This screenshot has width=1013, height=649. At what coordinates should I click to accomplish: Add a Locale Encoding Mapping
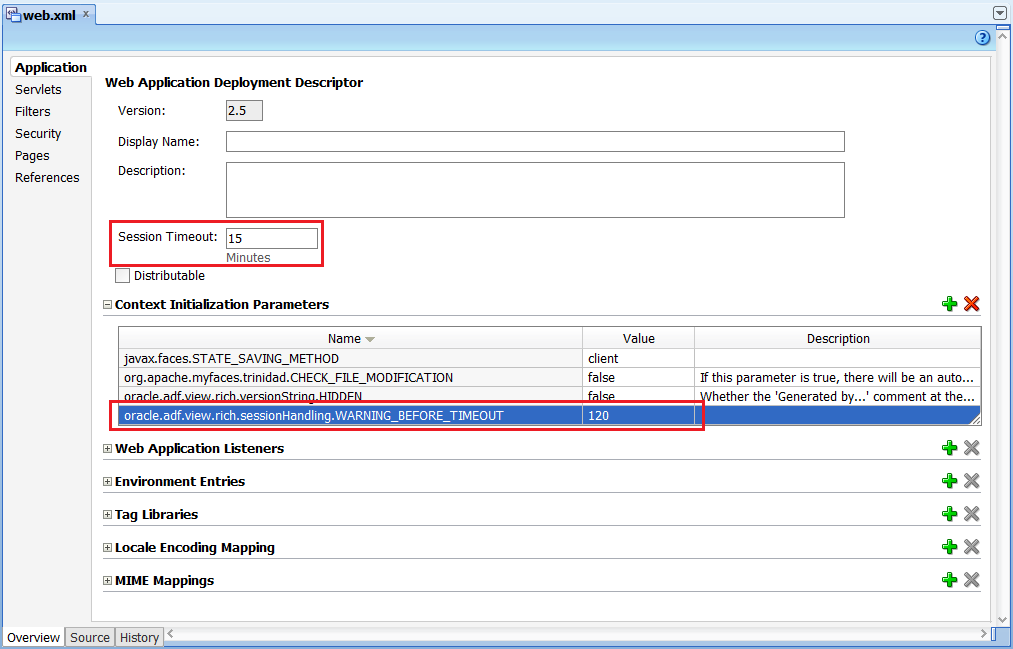949,546
